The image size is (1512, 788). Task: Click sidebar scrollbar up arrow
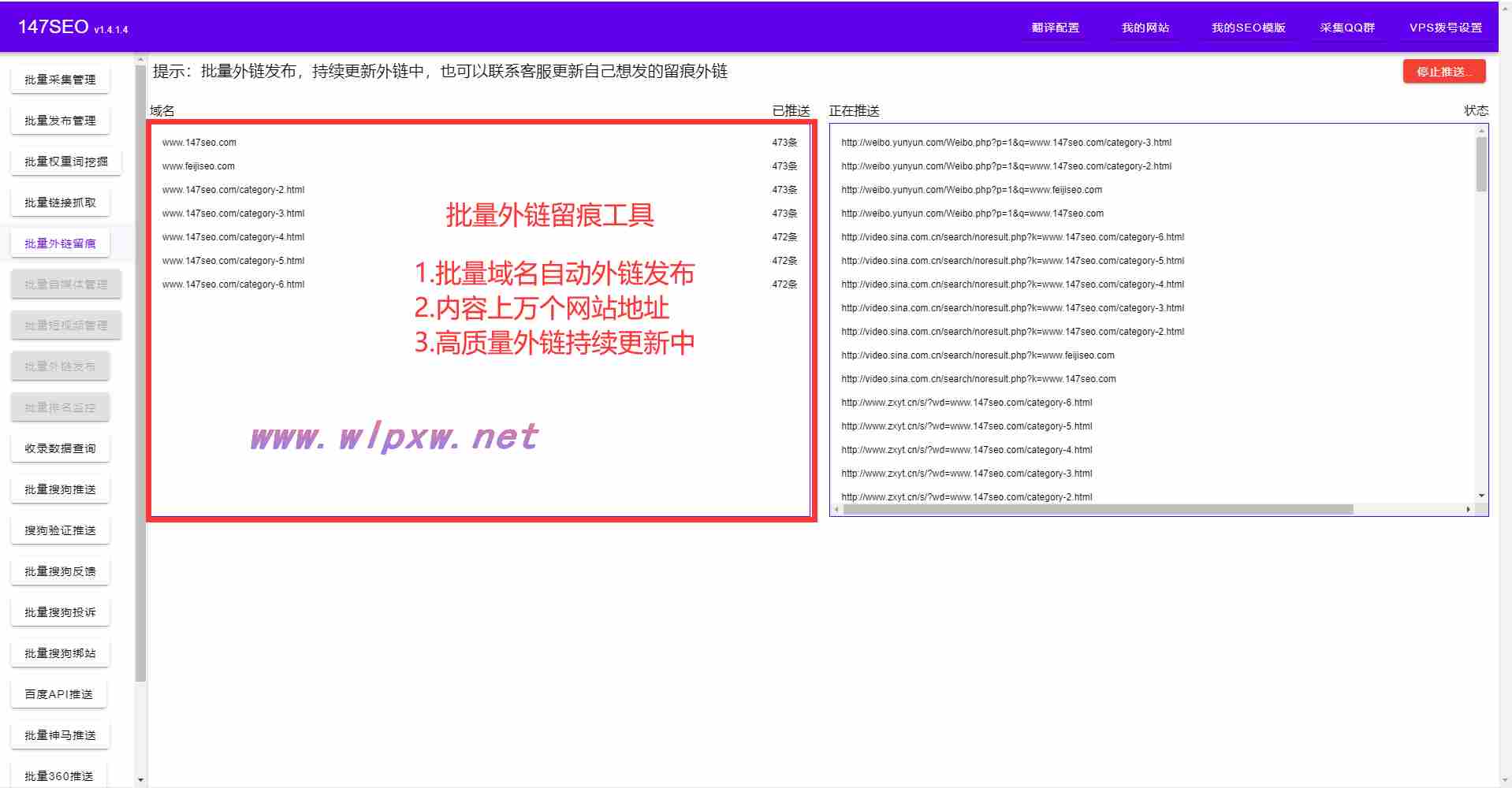[140, 59]
